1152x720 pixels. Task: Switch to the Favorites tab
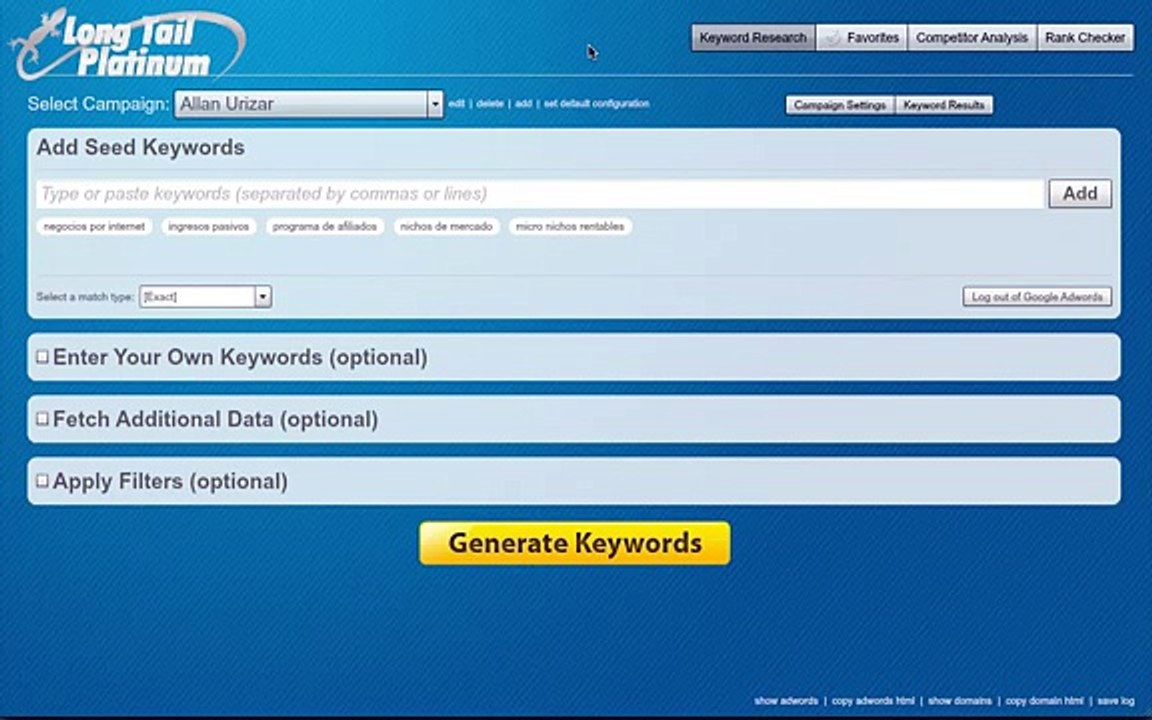861,37
